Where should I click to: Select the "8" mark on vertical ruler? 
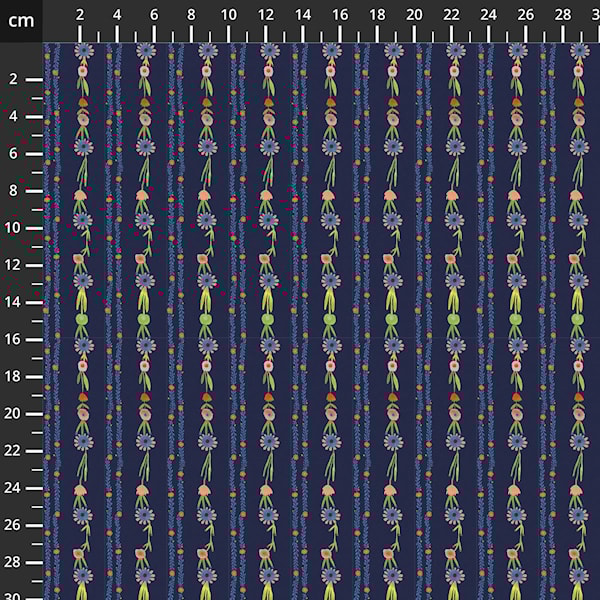[x=13, y=191]
